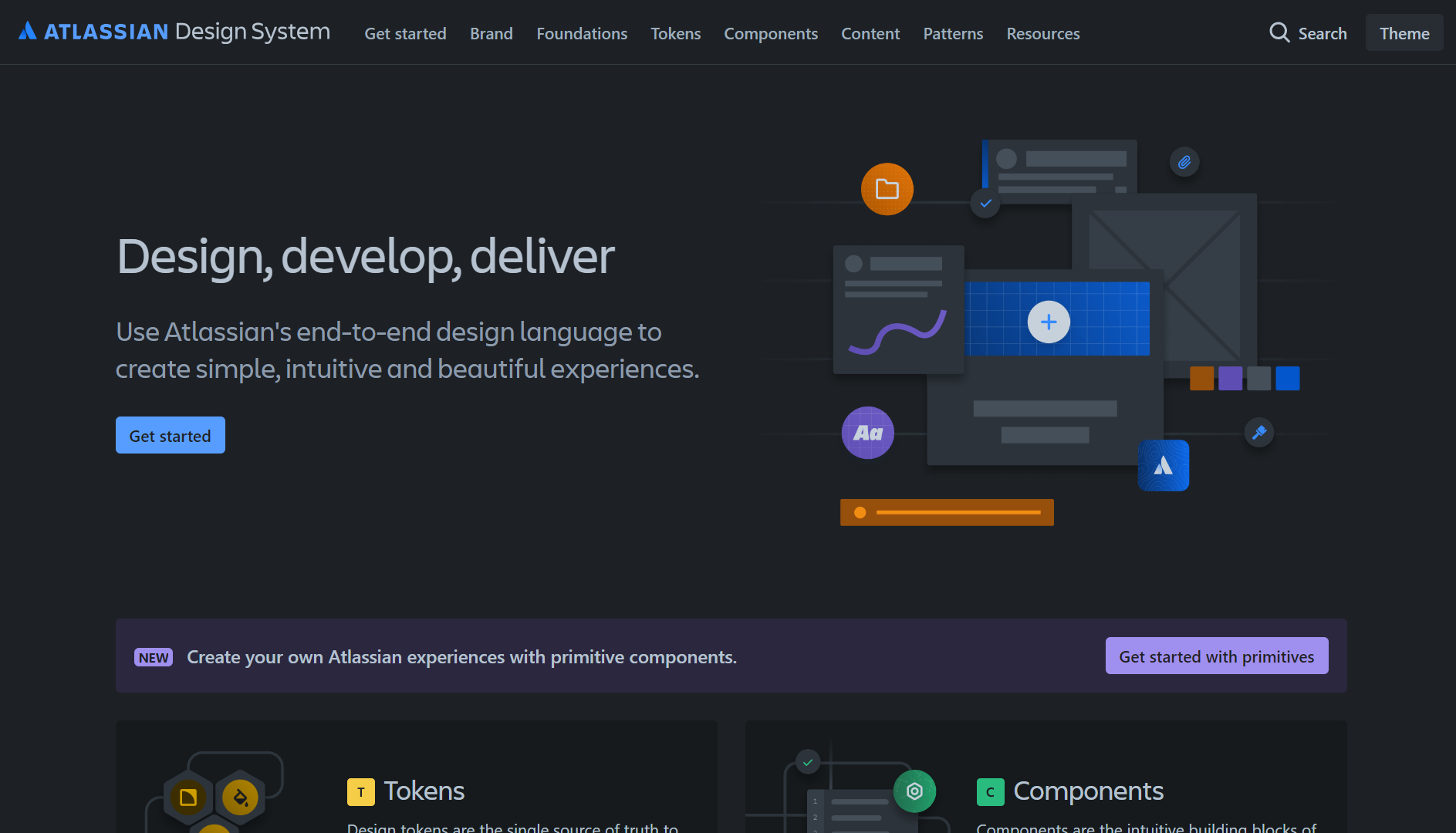Click the purple curve chart card in the illustration
This screenshot has height=833, width=1456.
899,309
